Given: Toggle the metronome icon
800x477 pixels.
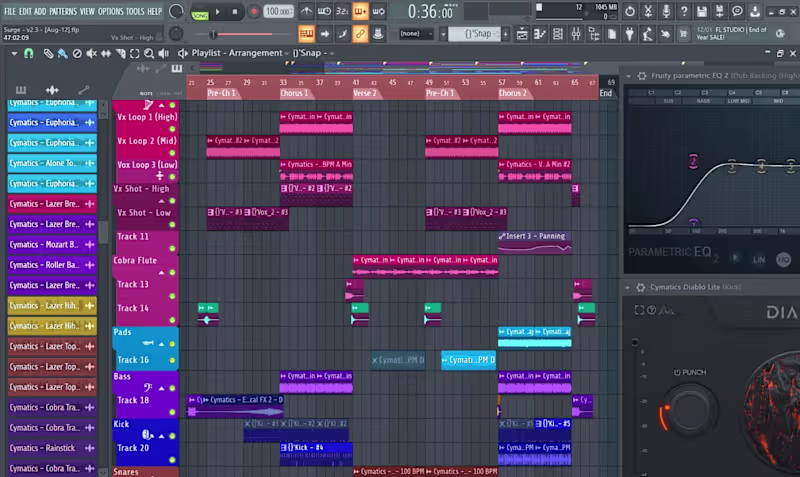Looking at the screenshot, I should 306,11.
